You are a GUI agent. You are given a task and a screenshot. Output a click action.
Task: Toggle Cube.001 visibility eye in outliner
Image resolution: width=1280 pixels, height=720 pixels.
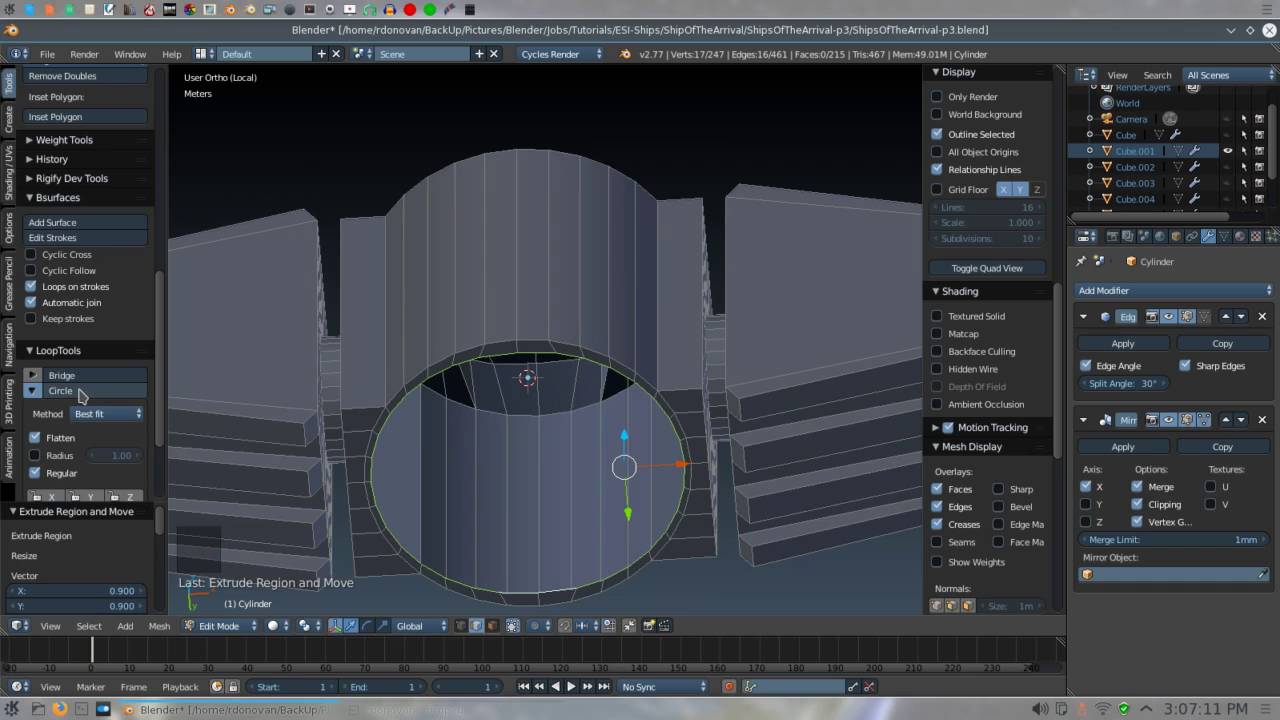tap(1228, 151)
